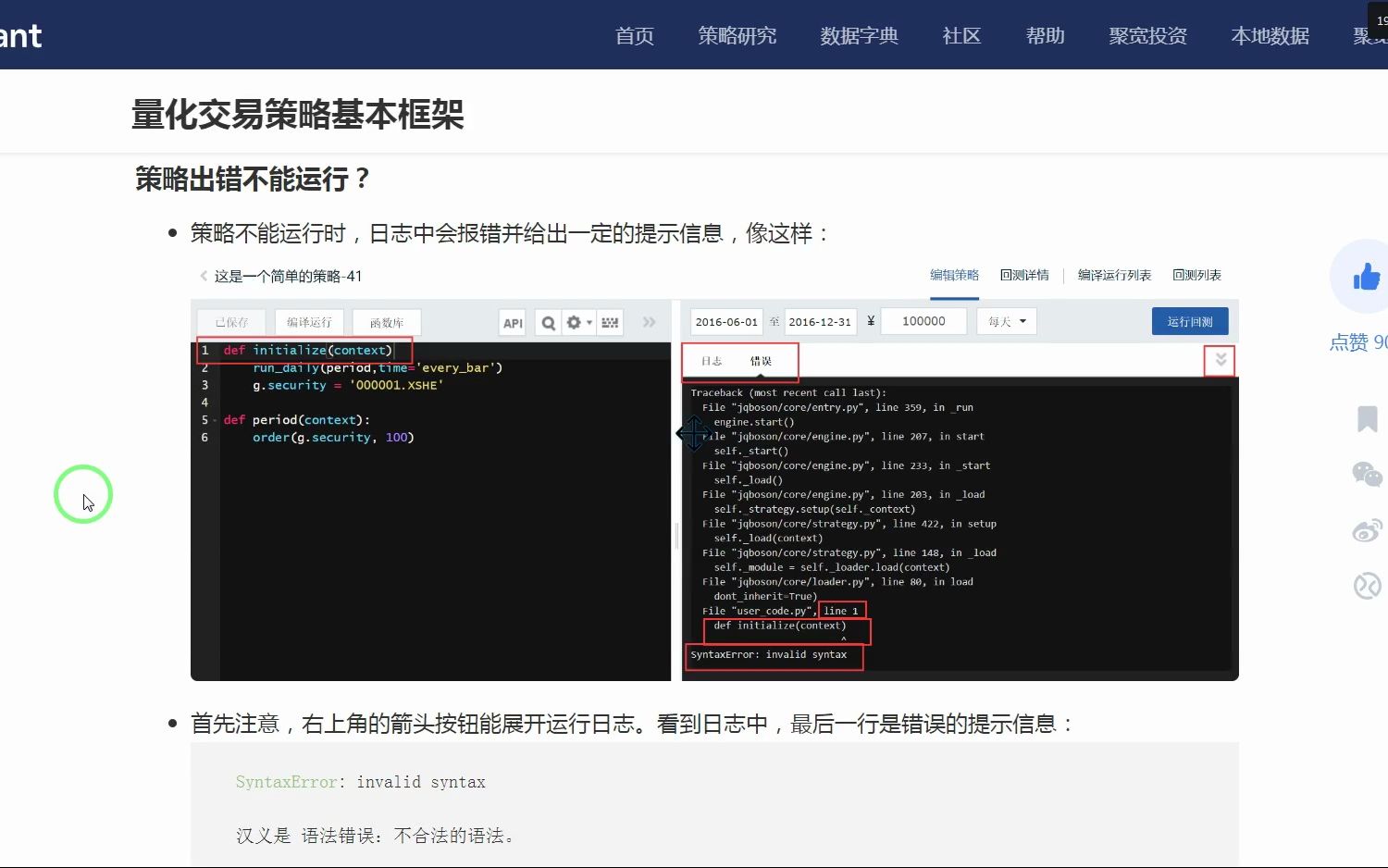Click the 策略出错不能运行? section heading
Screen dimensions: 1388x868
253,179
